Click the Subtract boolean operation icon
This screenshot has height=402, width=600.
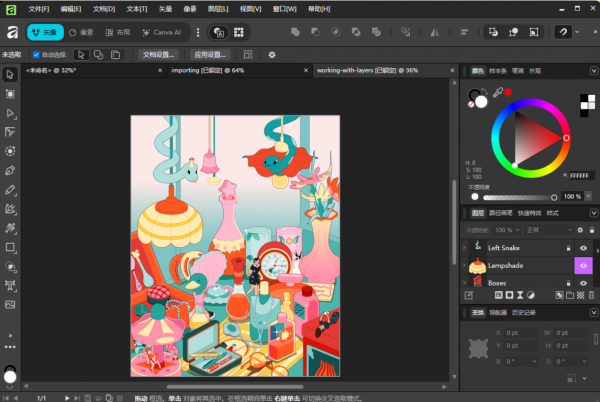(315, 32)
